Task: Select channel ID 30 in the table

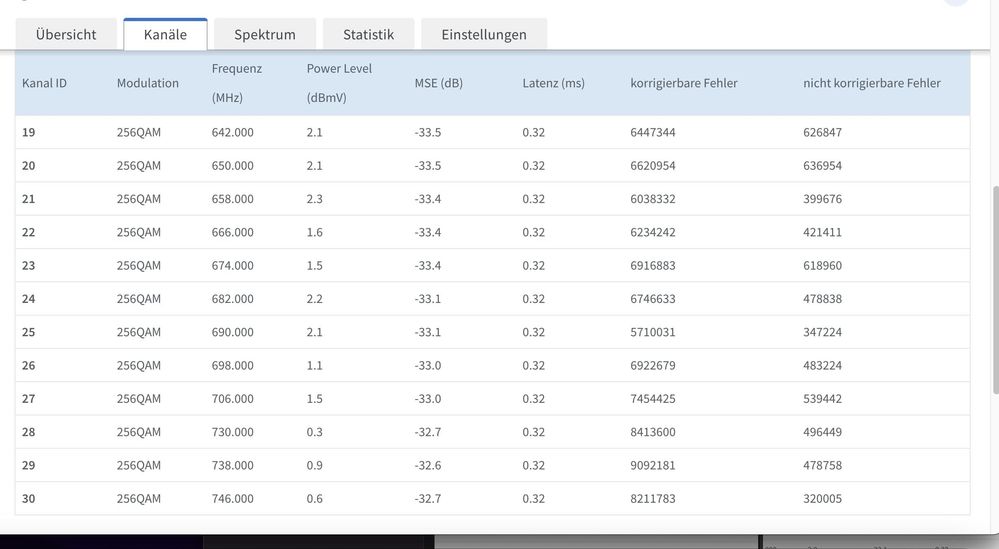Action: pos(29,499)
